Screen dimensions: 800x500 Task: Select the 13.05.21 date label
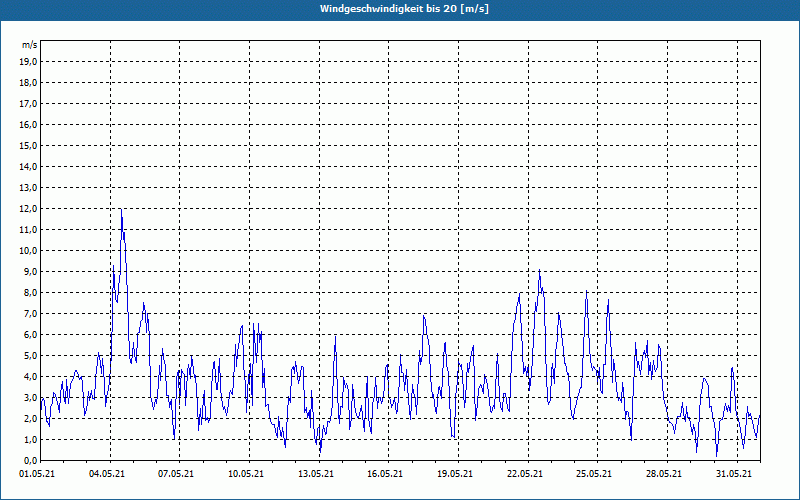pyautogui.click(x=315, y=474)
